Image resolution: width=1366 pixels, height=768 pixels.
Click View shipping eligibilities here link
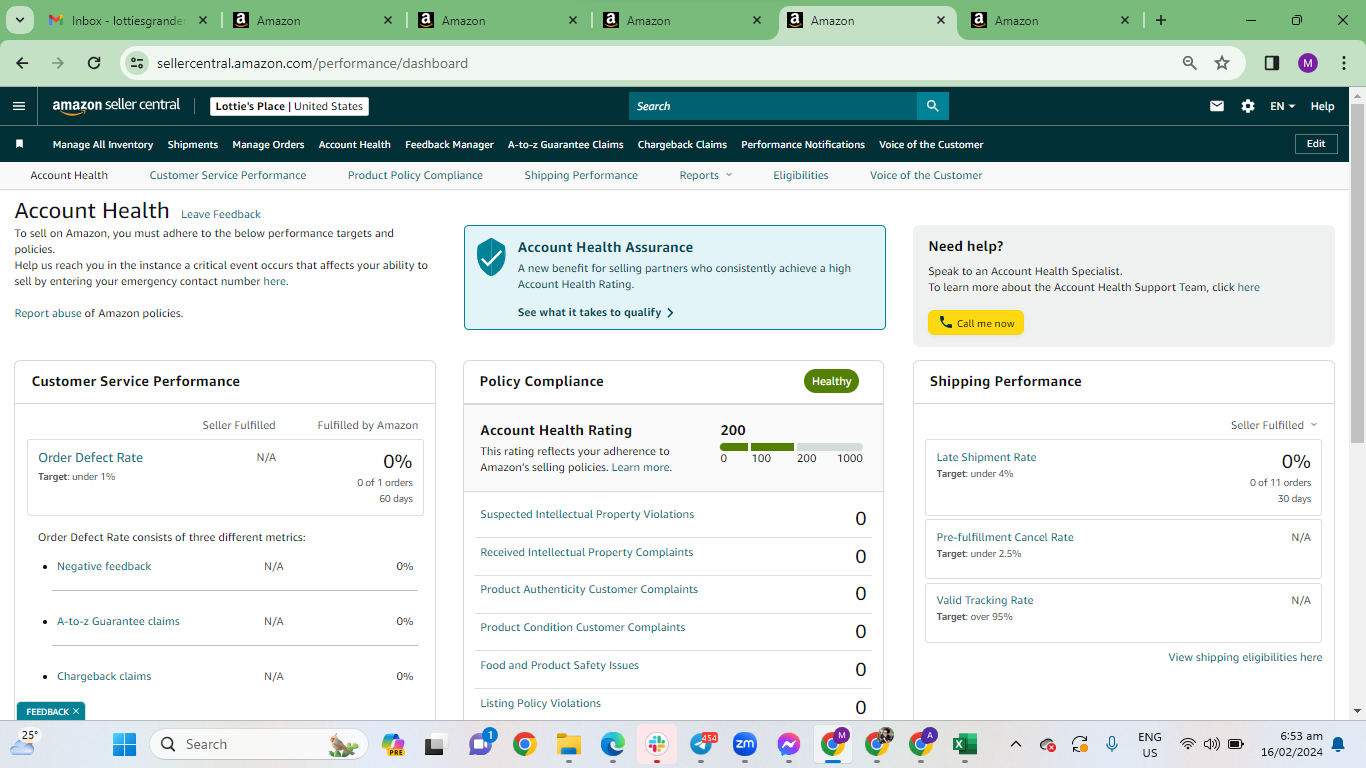pos(1245,657)
